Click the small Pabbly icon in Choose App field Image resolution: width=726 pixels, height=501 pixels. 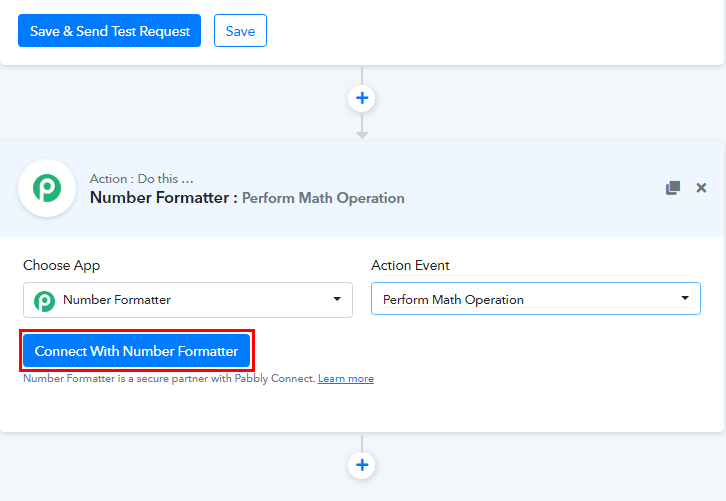point(44,301)
